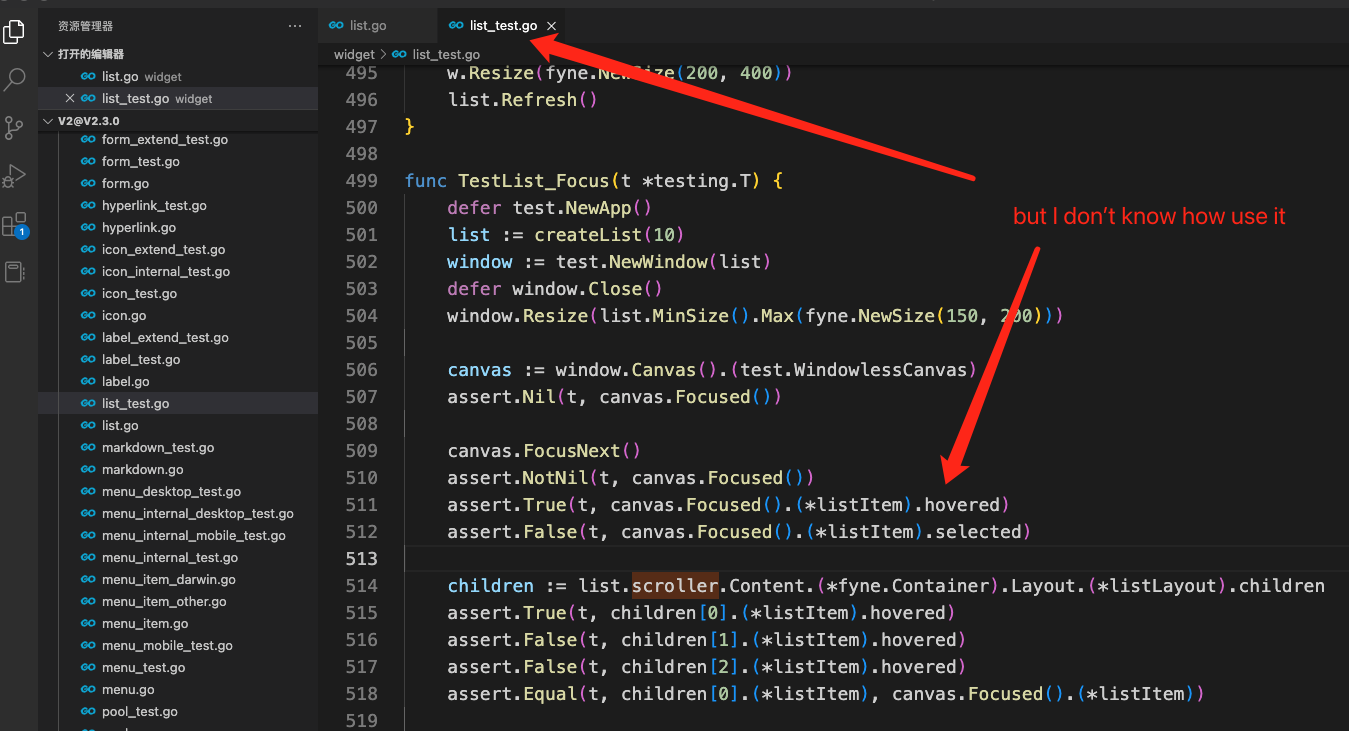Open menu_item_darwin.go in the file tree

point(178,580)
